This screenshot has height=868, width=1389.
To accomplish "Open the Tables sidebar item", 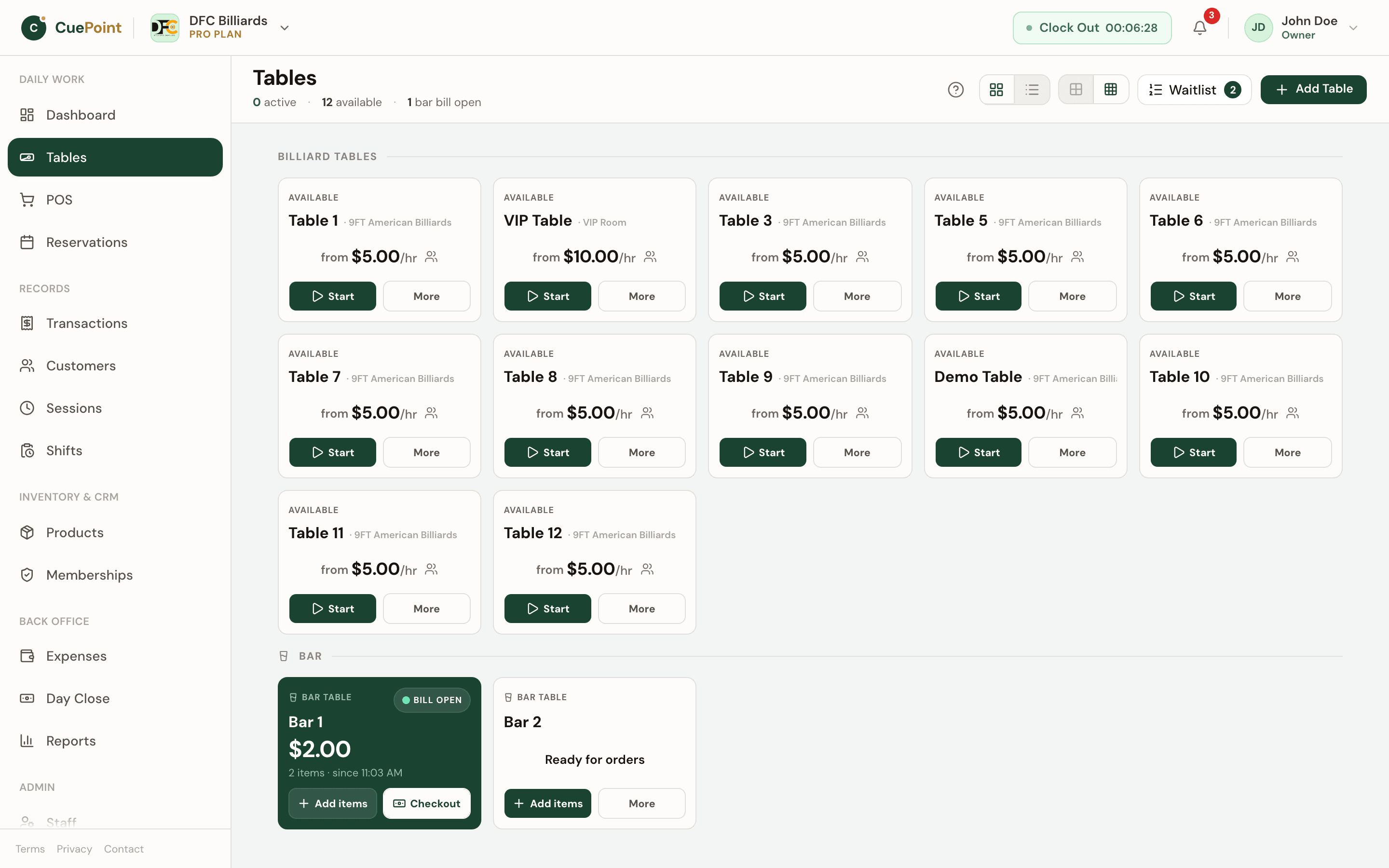I will coord(115,157).
